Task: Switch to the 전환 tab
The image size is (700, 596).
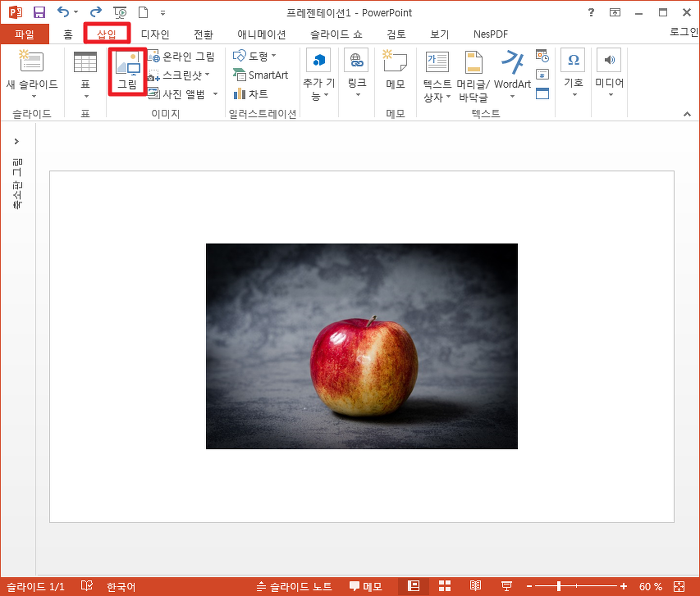Action: (203, 34)
